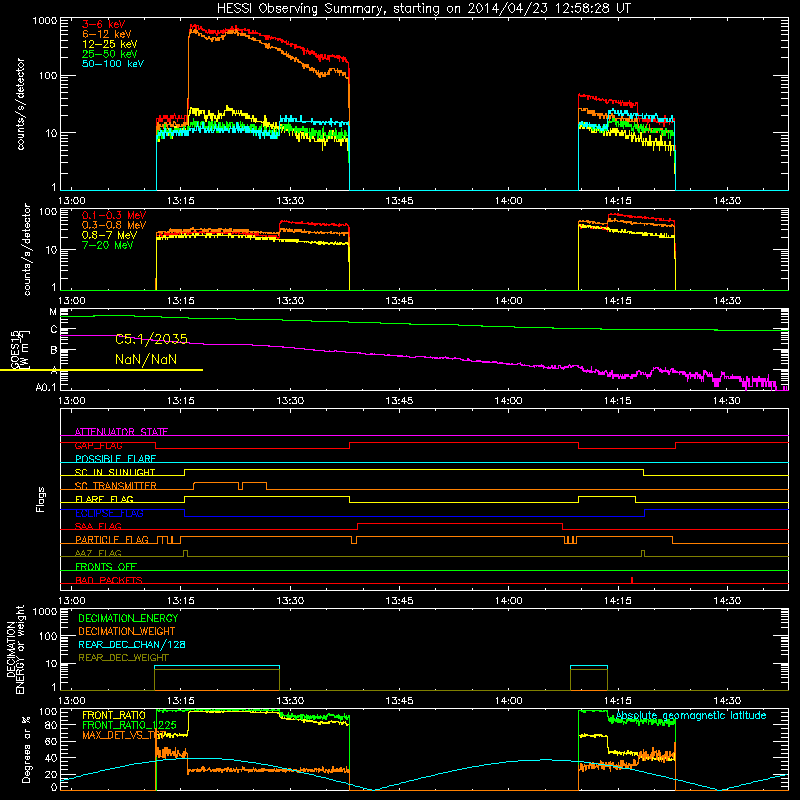Click the FRONT_RATIO_1225 legend label
Viewport: 800px width, 800px height.
tap(129, 725)
